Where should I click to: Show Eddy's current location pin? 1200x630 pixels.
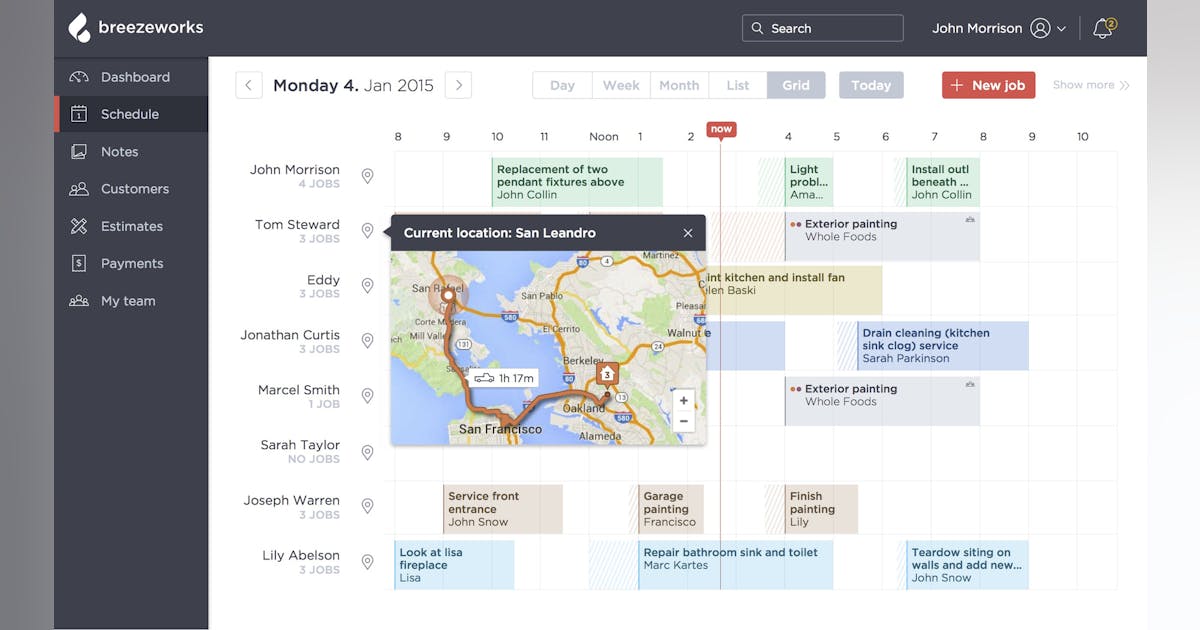coord(367,285)
